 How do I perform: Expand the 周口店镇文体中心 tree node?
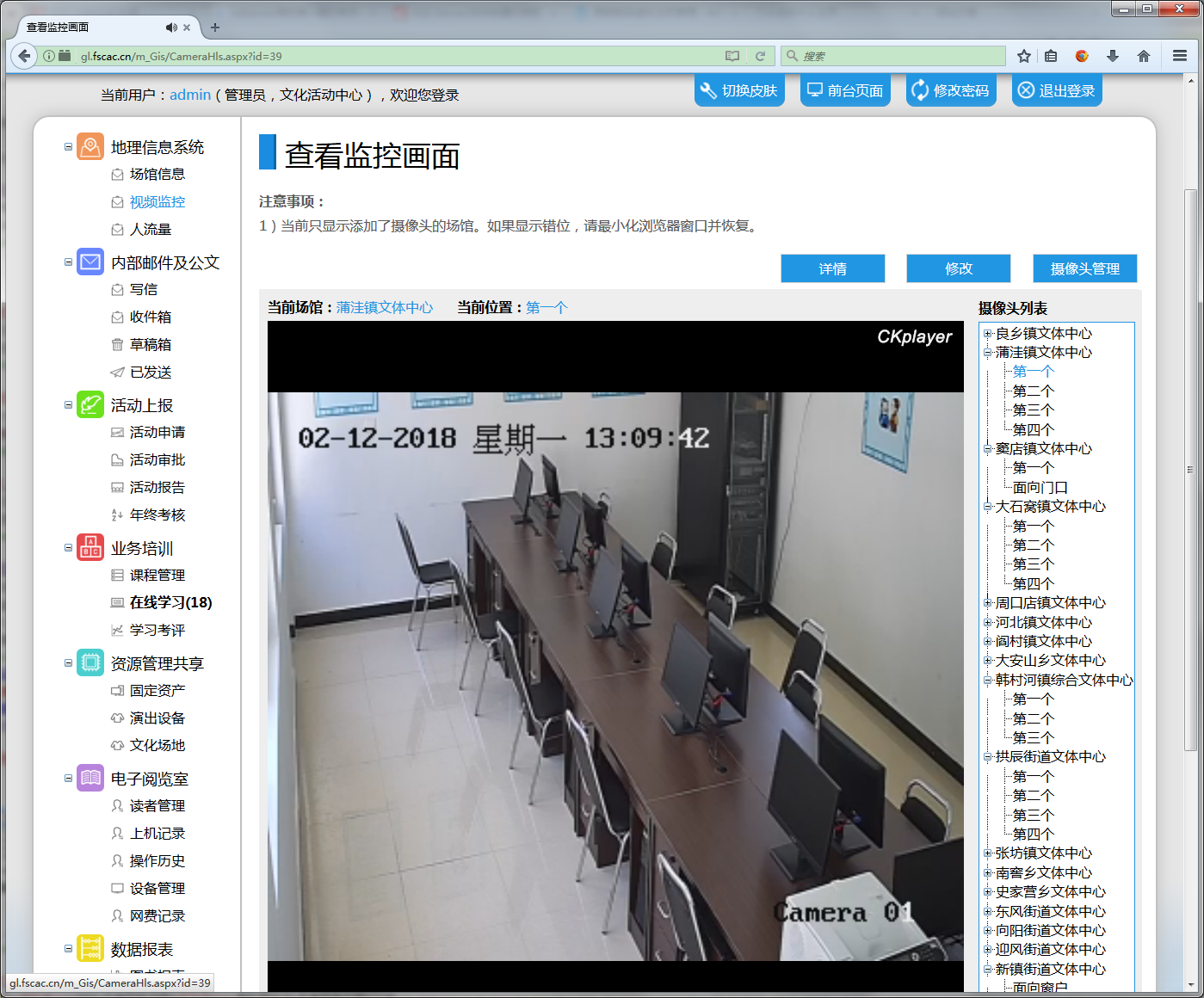pos(988,603)
